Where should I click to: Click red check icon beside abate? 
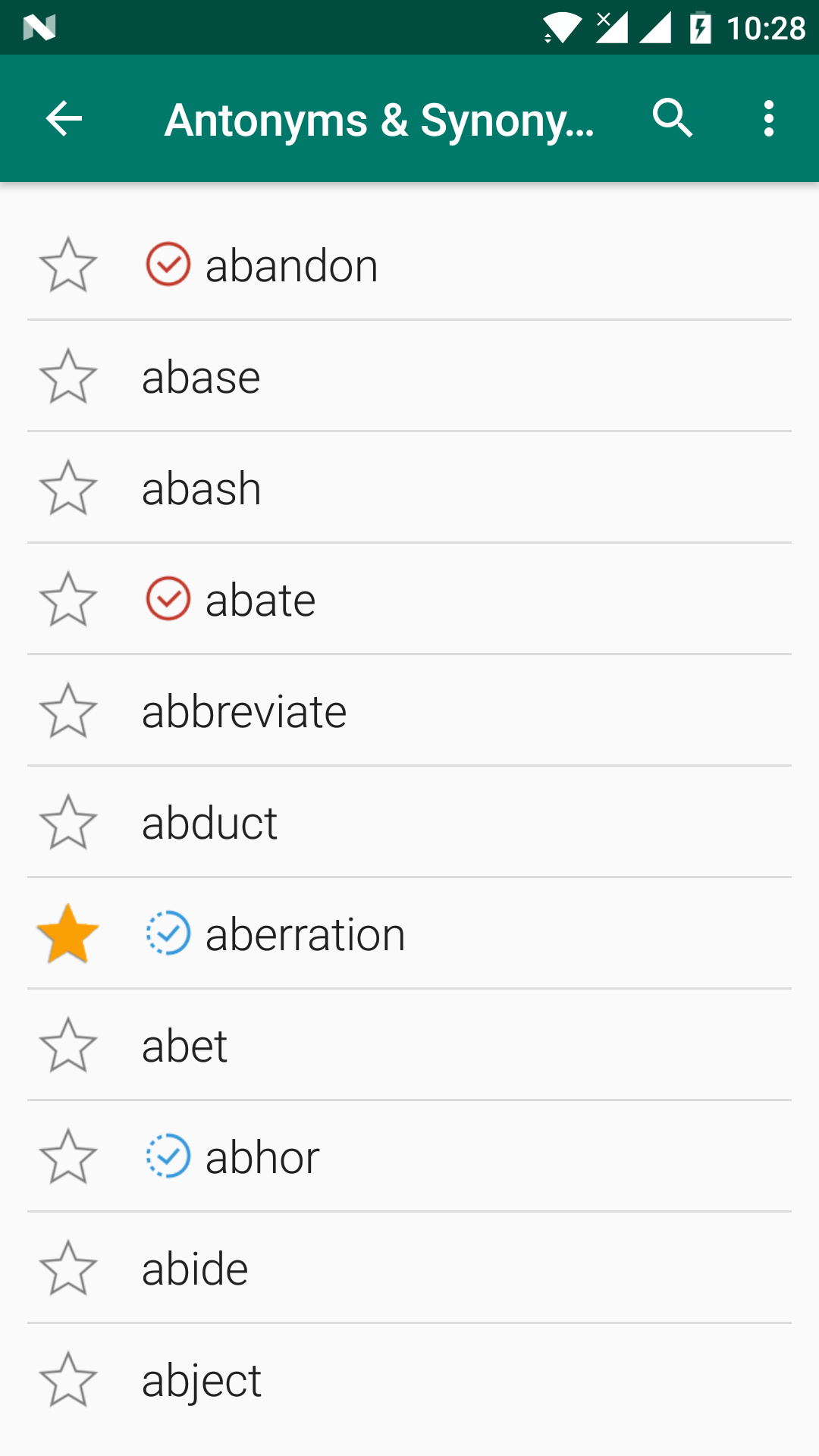[x=168, y=599]
